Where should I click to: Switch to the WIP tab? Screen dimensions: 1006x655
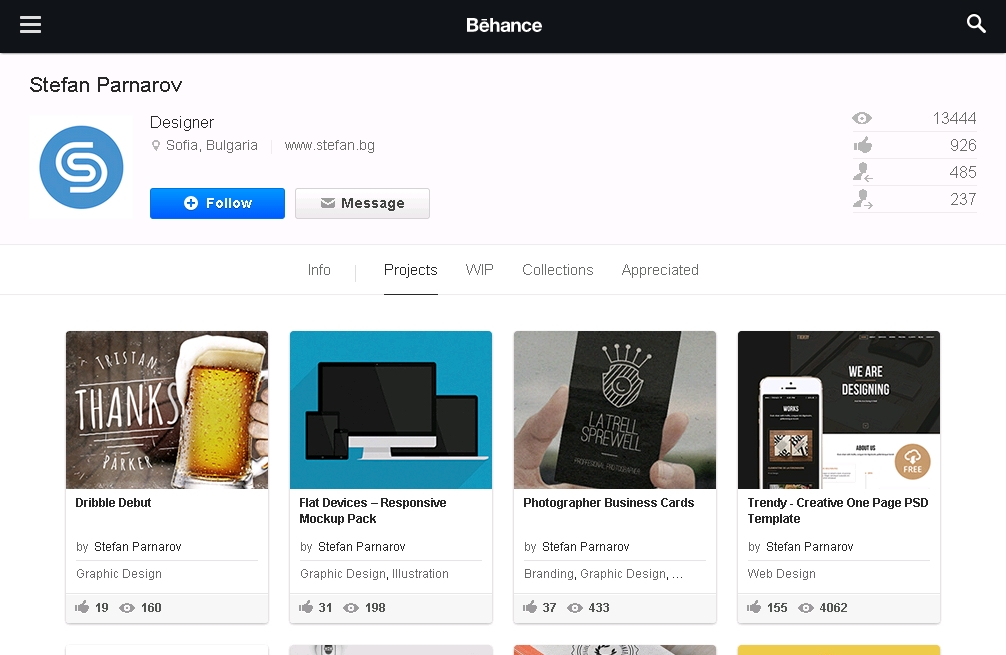tap(479, 270)
